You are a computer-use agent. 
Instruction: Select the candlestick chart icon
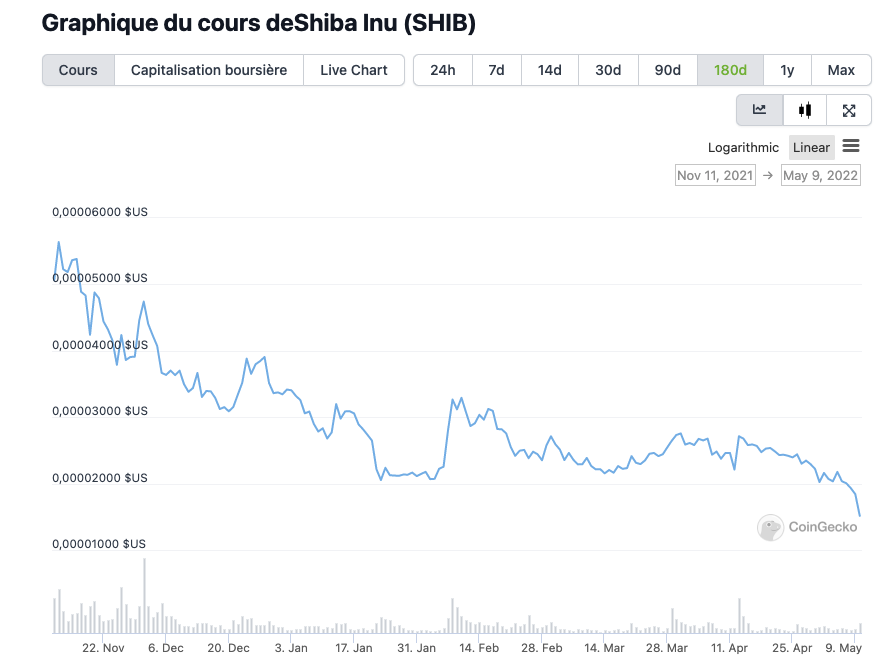click(804, 111)
